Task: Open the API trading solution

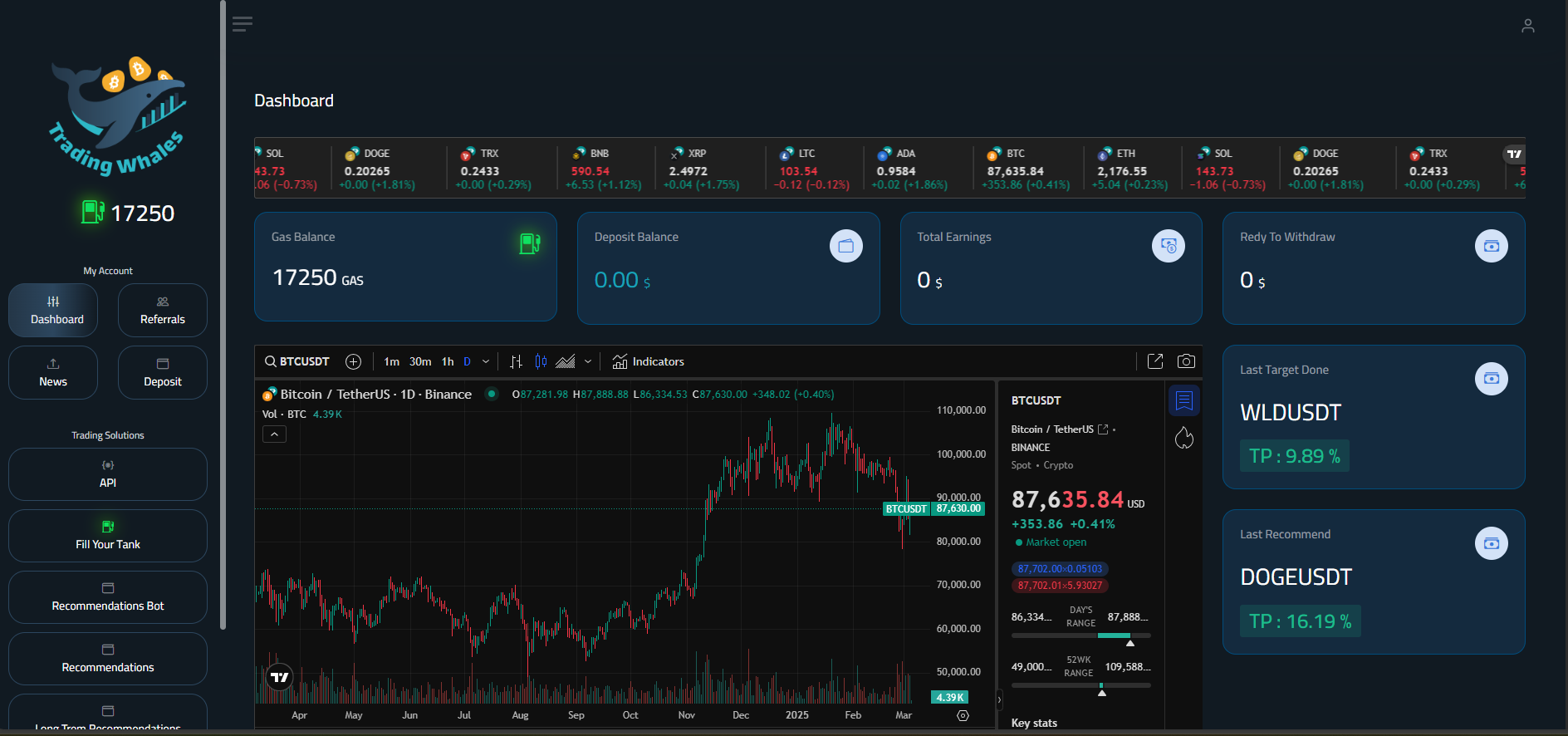Action: 108,474
